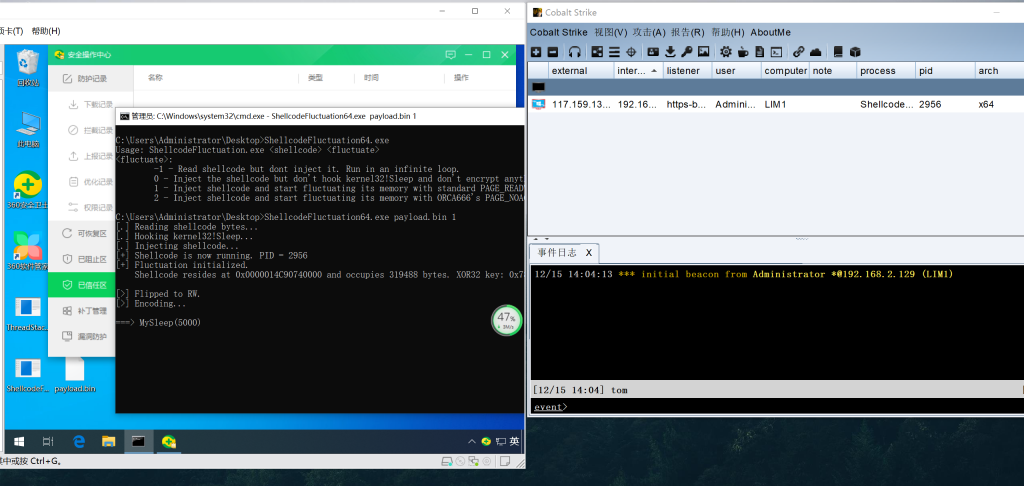
Task: Open 补丁管理 in security center sidebar
Action: (x=83, y=311)
